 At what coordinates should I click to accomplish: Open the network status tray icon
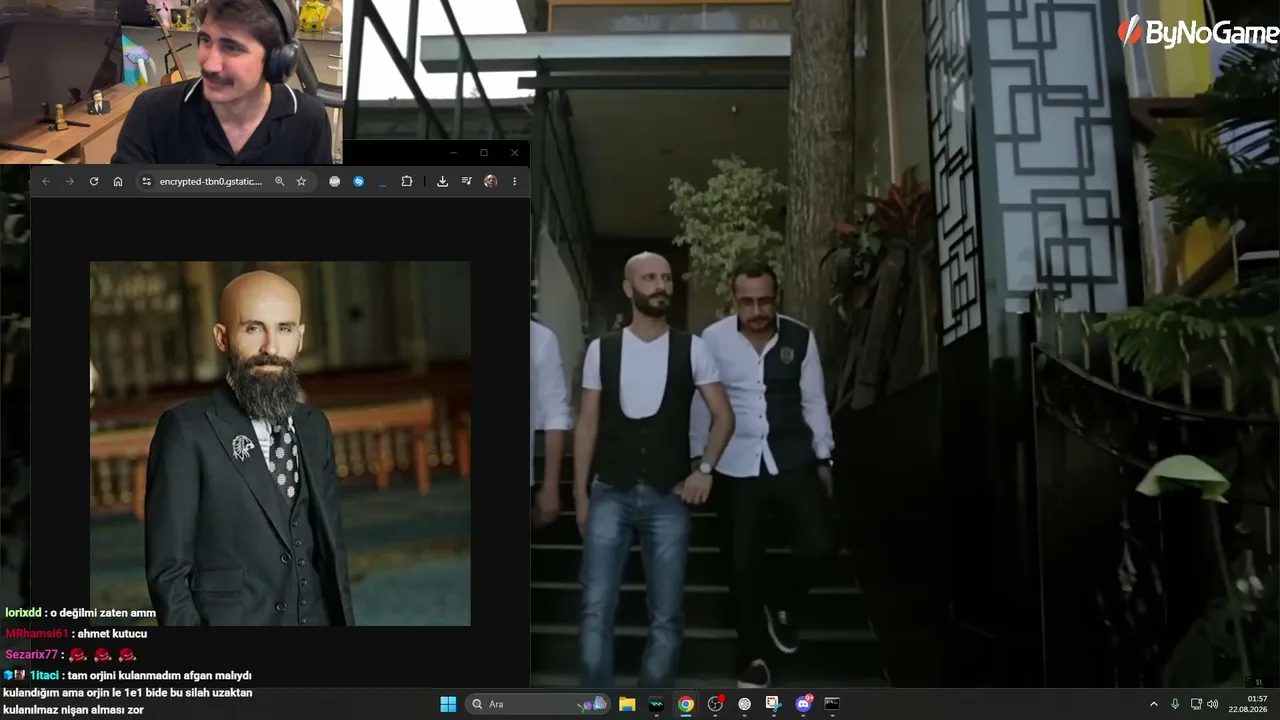point(1196,704)
